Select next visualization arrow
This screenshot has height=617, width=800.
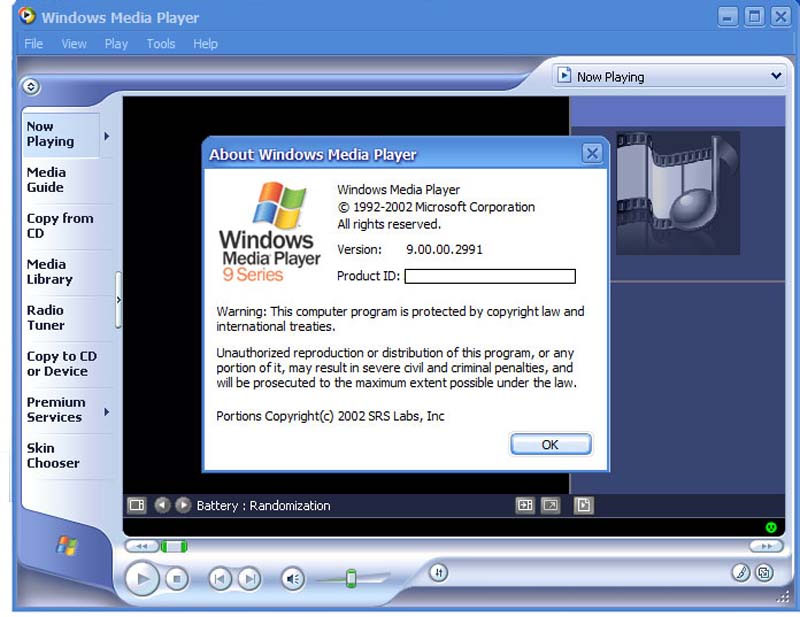coord(183,505)
